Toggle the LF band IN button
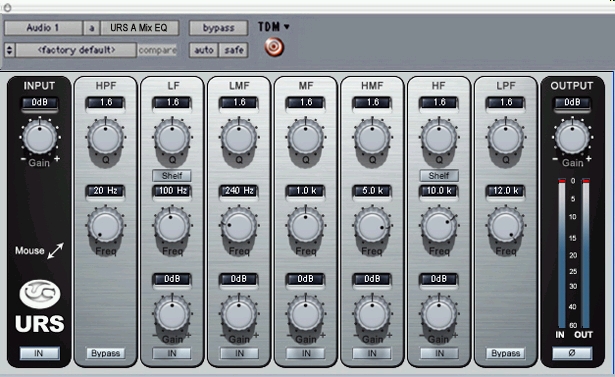 172,353
